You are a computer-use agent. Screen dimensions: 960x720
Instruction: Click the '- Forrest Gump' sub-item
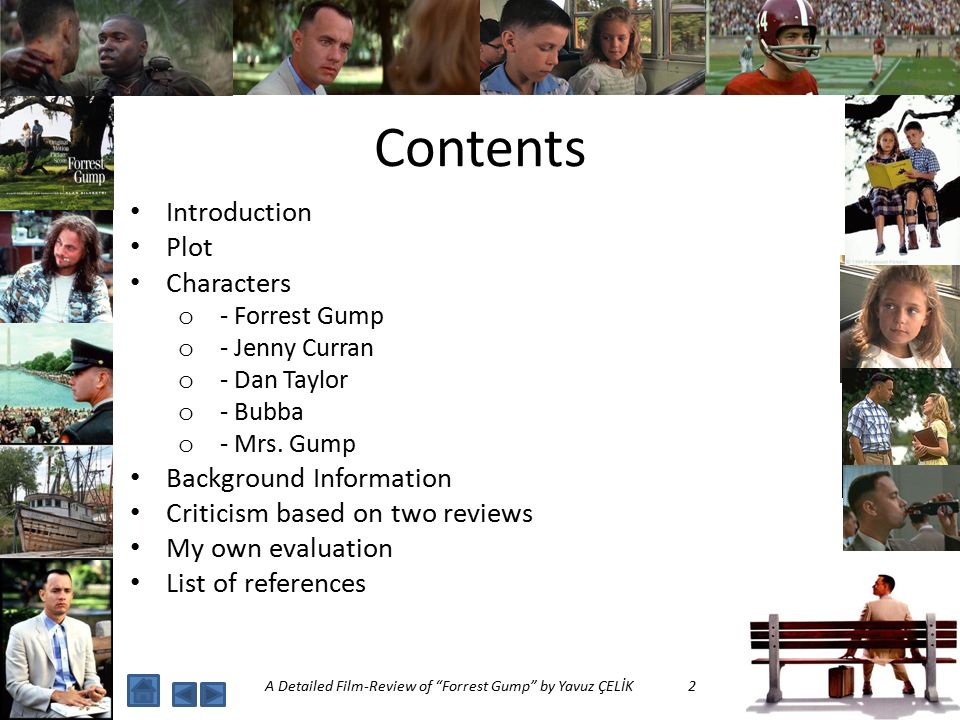click(x=301, y=317)
